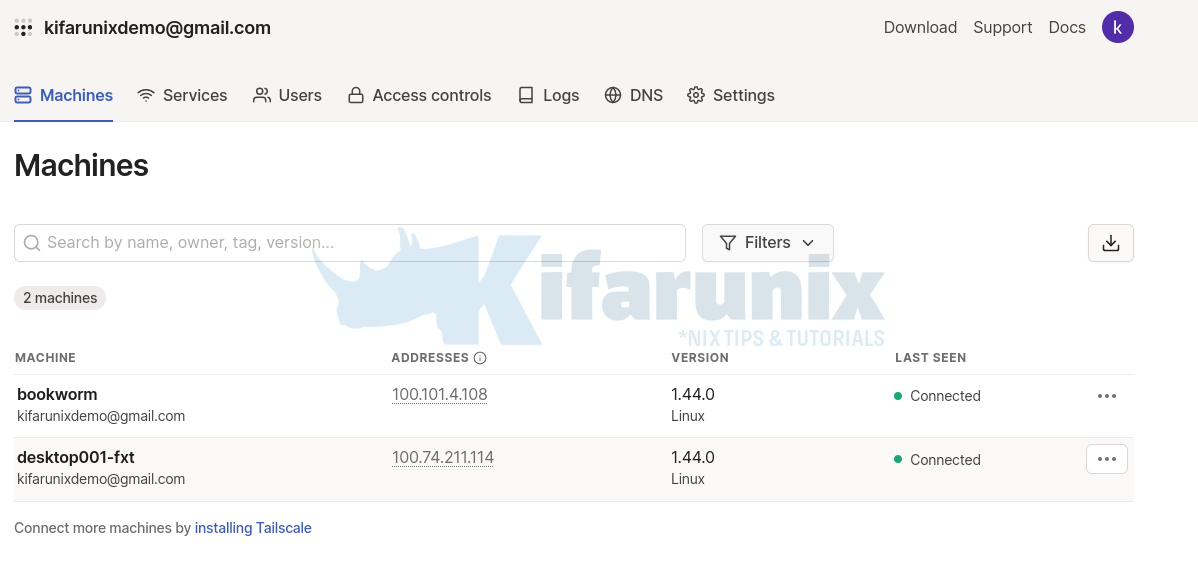Switch to the Machines tab

point(63,96)
